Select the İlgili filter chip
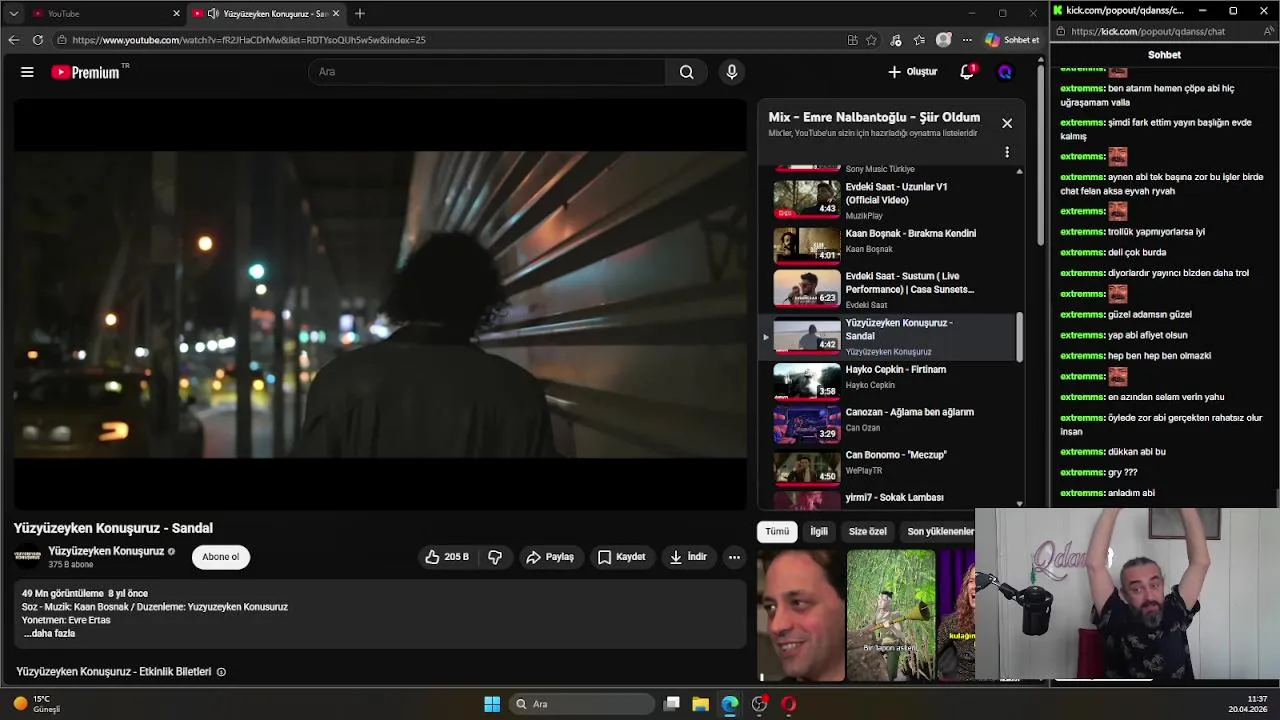The width and height of the screenshot is (1280, 720). (819, 531)
